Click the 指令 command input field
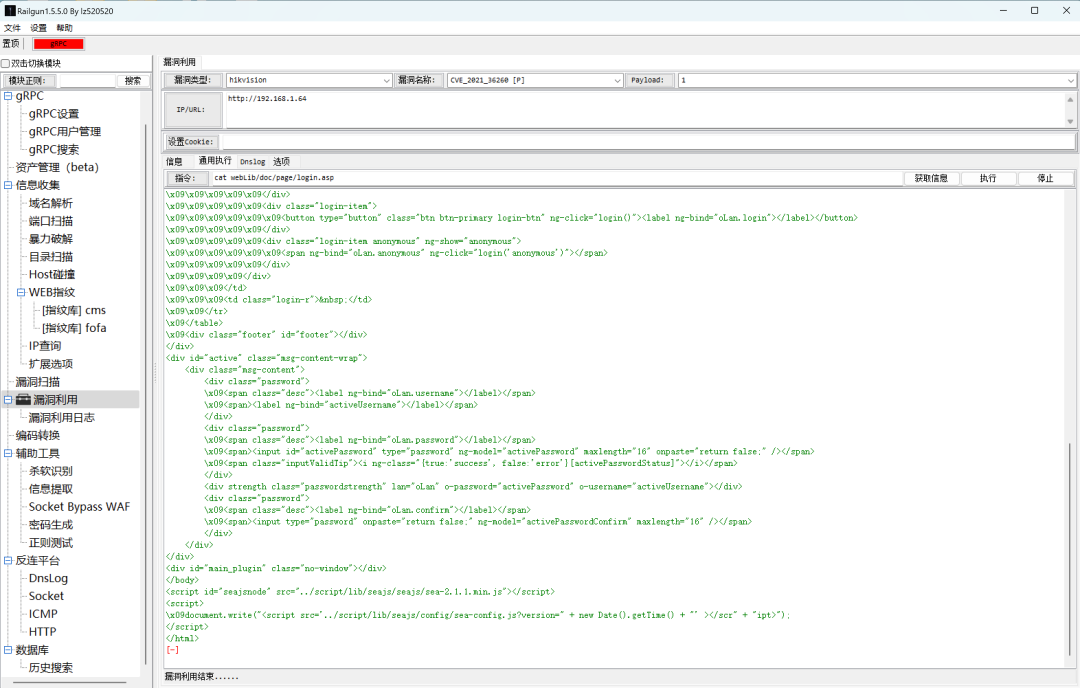 556,178
